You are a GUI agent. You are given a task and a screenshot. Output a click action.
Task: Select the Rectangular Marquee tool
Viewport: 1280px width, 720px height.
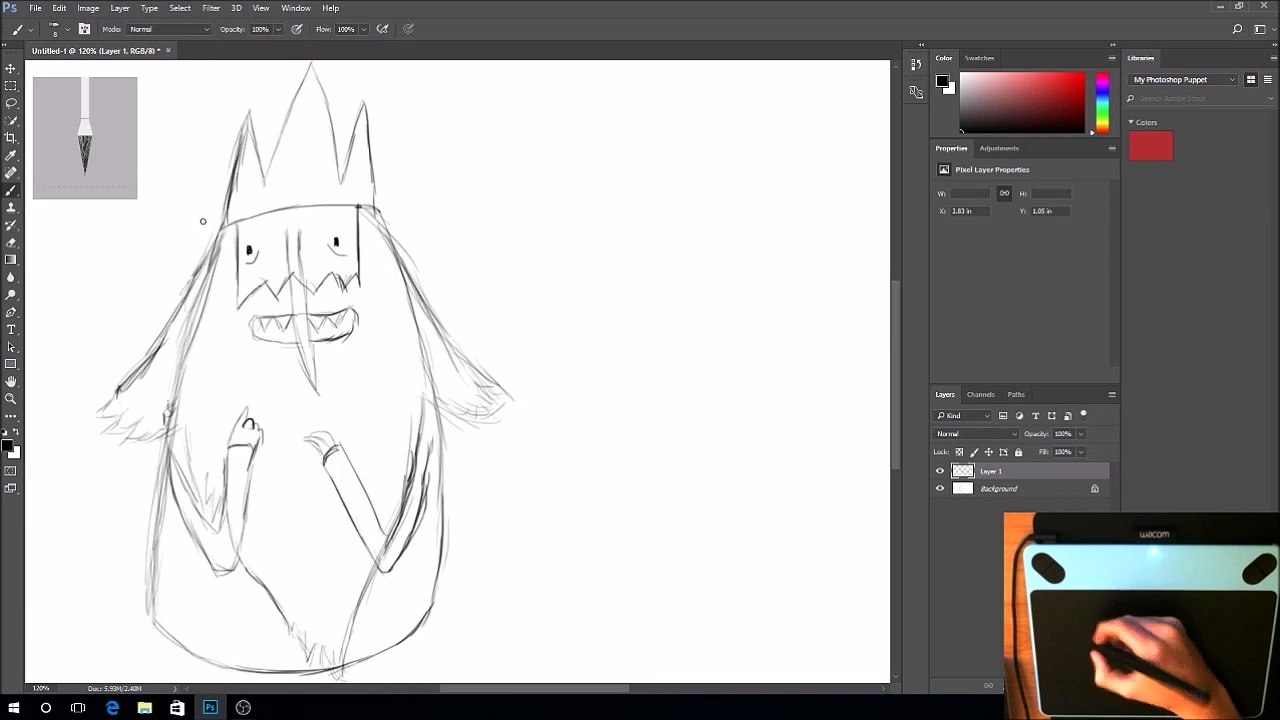pos(11,86)
